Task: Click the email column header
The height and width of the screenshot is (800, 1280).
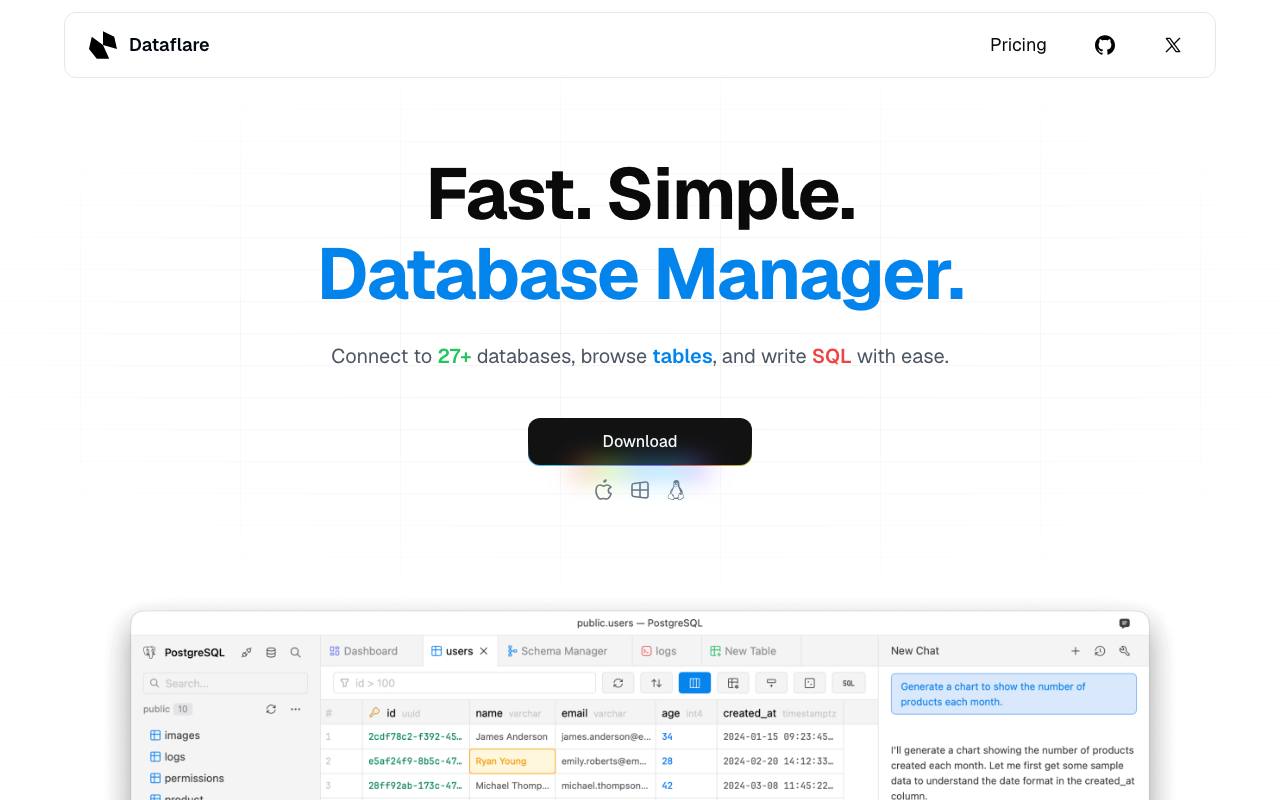Action: pyautogui.click(x=605, y=713)
